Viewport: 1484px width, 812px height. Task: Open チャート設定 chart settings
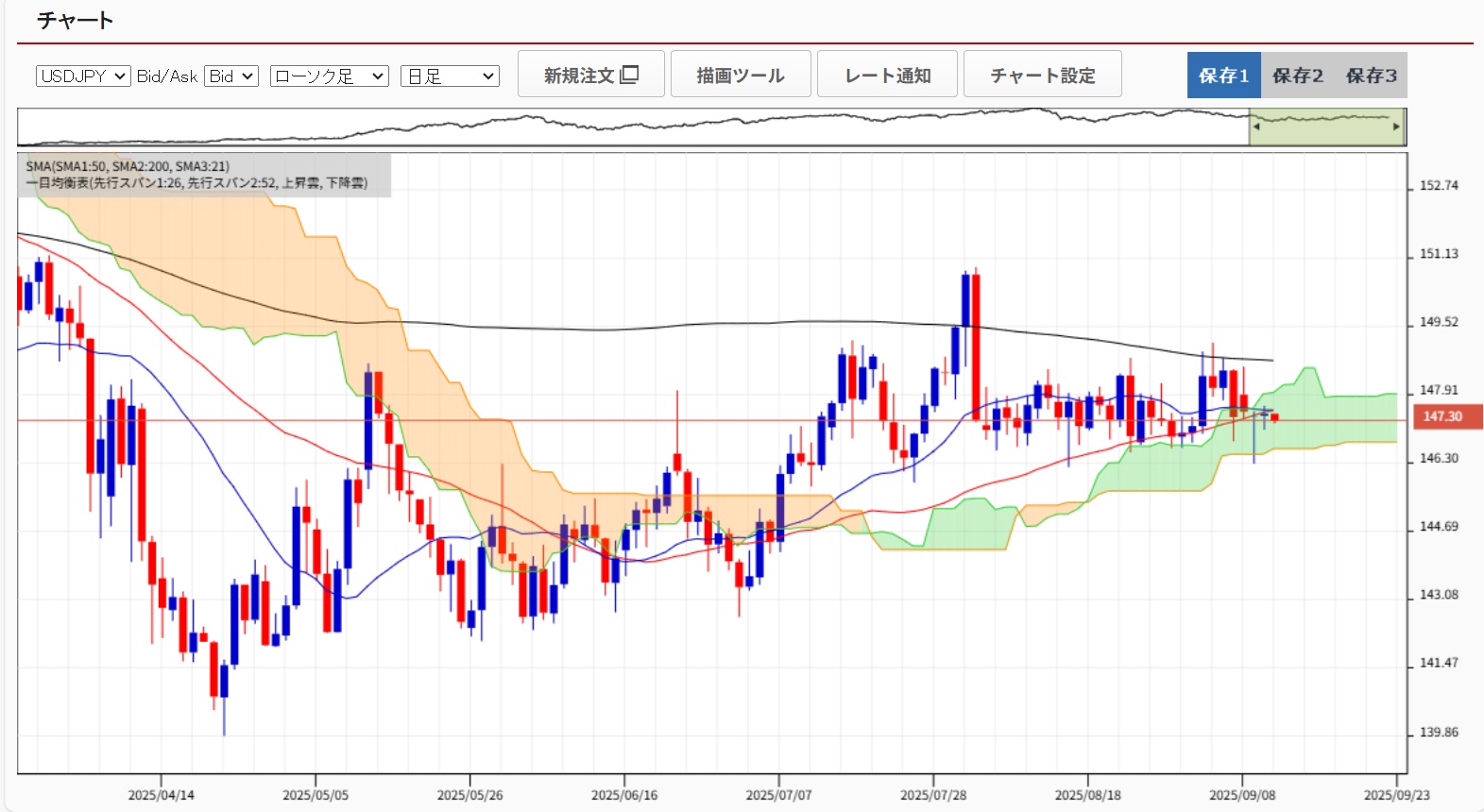[1043, 75]
